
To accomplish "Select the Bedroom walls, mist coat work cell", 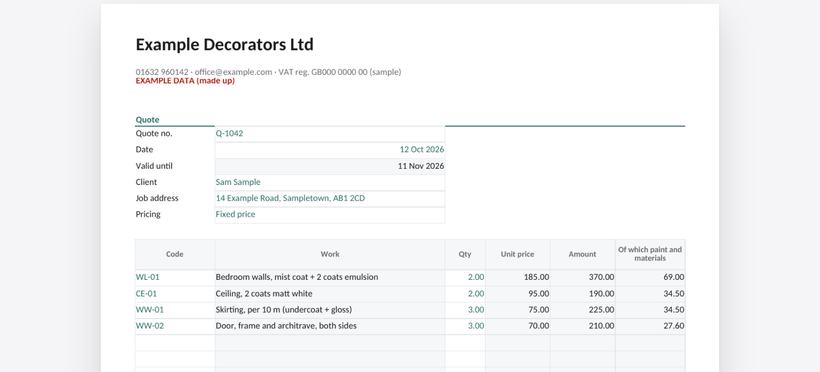I will pos(330,277).
